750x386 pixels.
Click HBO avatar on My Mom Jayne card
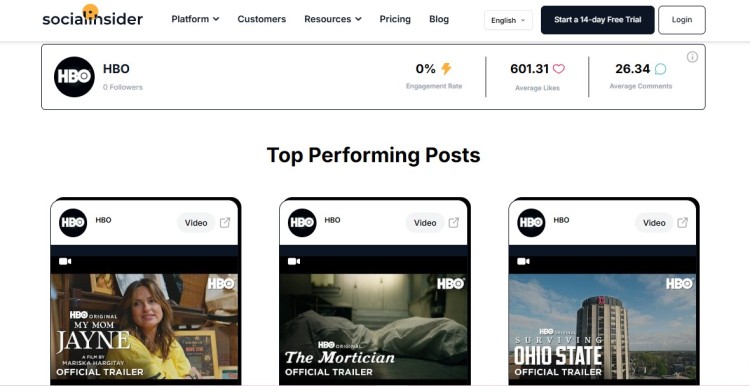click(73, 222)
